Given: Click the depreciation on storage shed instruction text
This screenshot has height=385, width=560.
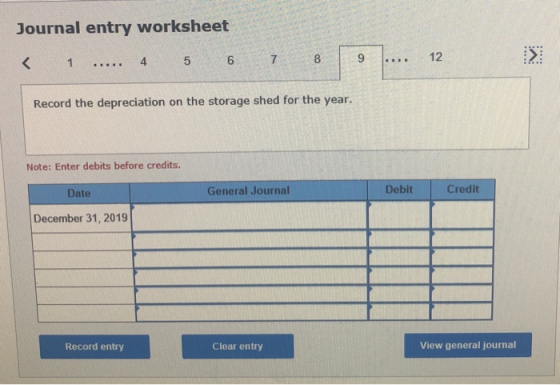Looking at the screenshot, I should pos(193,102).
